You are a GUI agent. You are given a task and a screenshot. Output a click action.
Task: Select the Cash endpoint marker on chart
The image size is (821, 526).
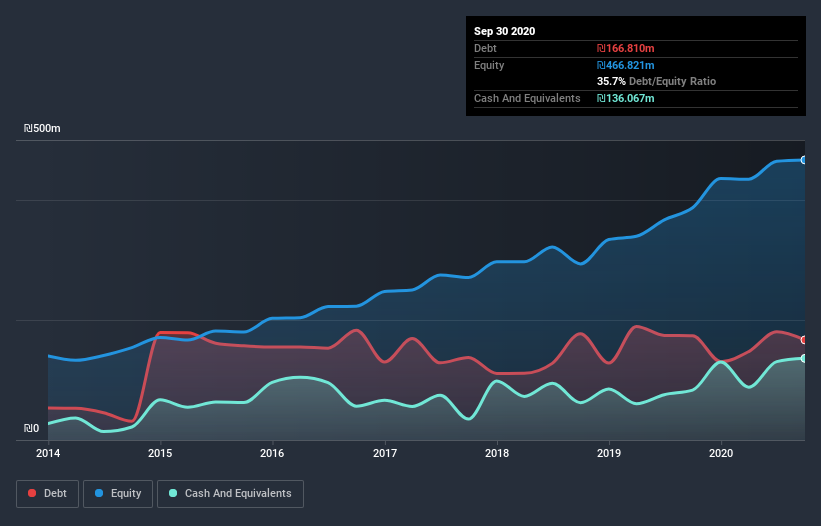coord(804,359)
